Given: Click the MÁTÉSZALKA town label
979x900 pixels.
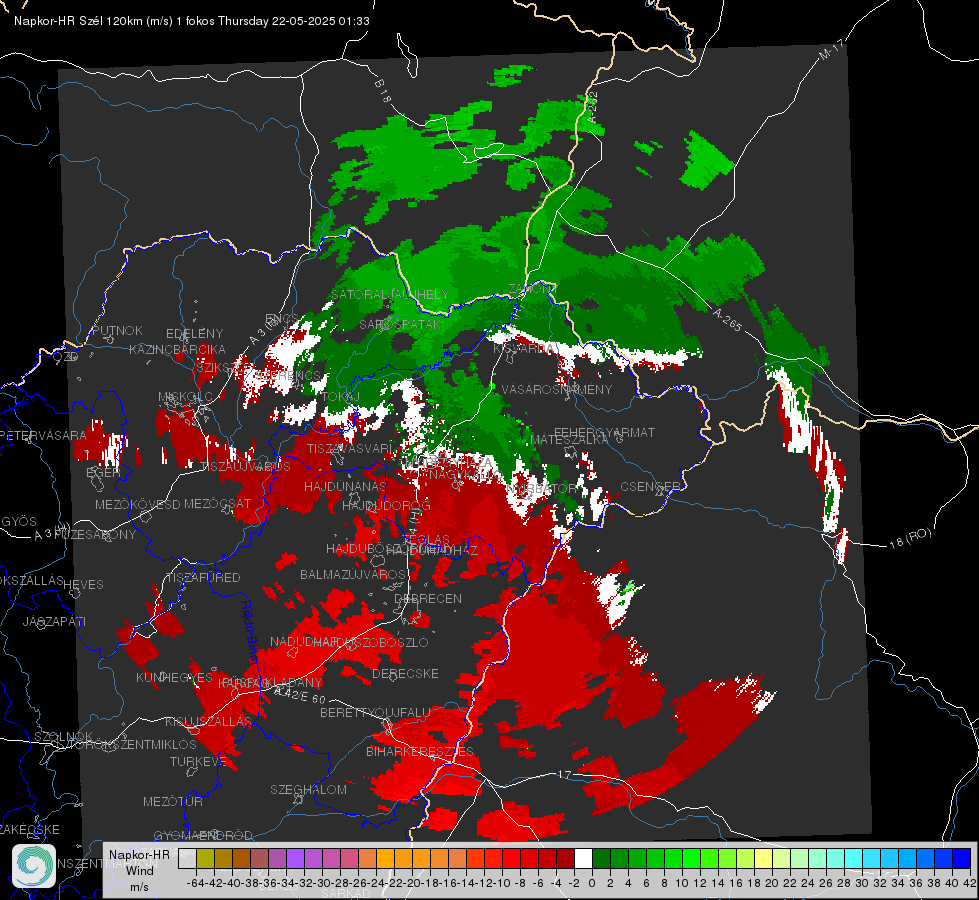Looking at the screenshot, I should pos(569,440).
